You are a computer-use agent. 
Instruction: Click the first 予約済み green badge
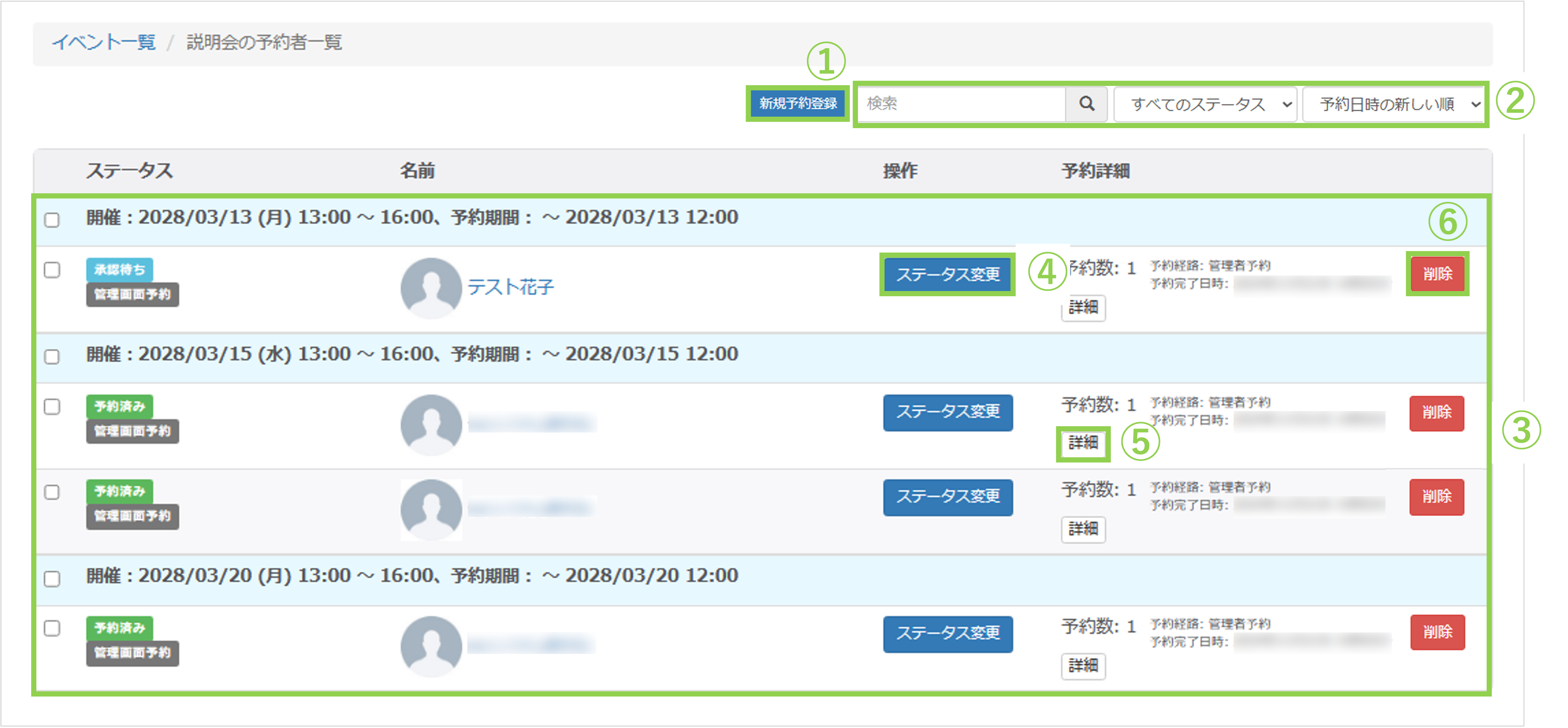coord(119,406)
